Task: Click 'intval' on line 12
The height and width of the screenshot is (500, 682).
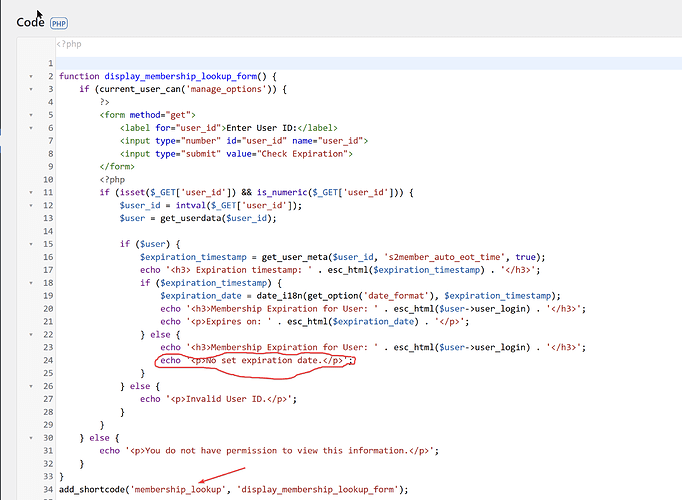Action: (191, 205)
